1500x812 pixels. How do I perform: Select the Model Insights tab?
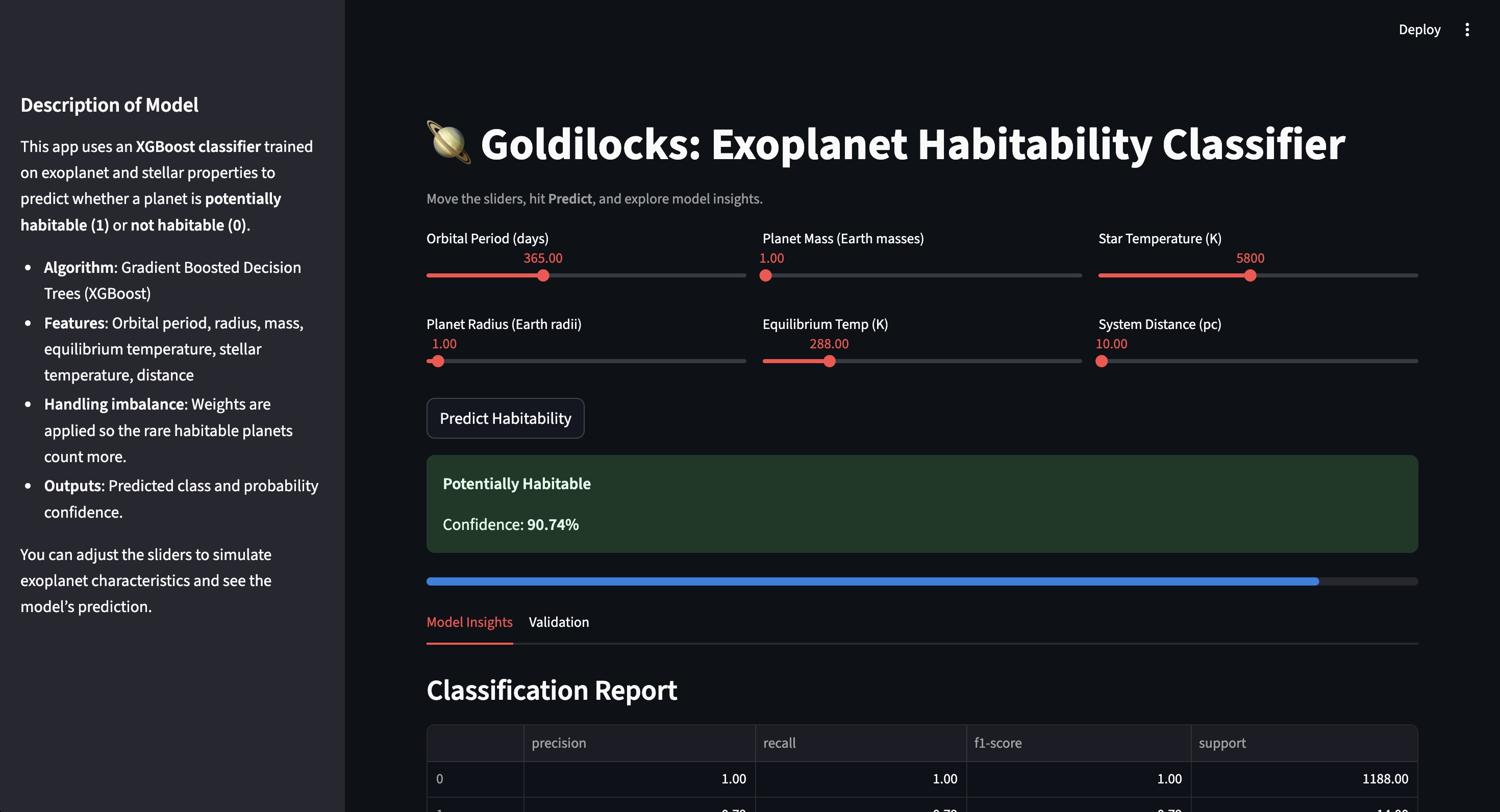coord(469,622)
